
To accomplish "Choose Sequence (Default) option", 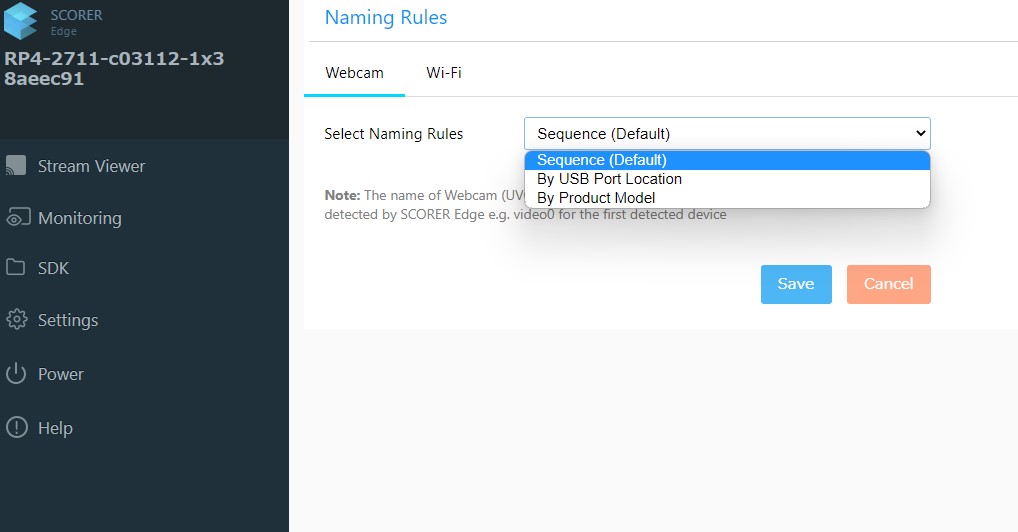I will click(602, 160).
